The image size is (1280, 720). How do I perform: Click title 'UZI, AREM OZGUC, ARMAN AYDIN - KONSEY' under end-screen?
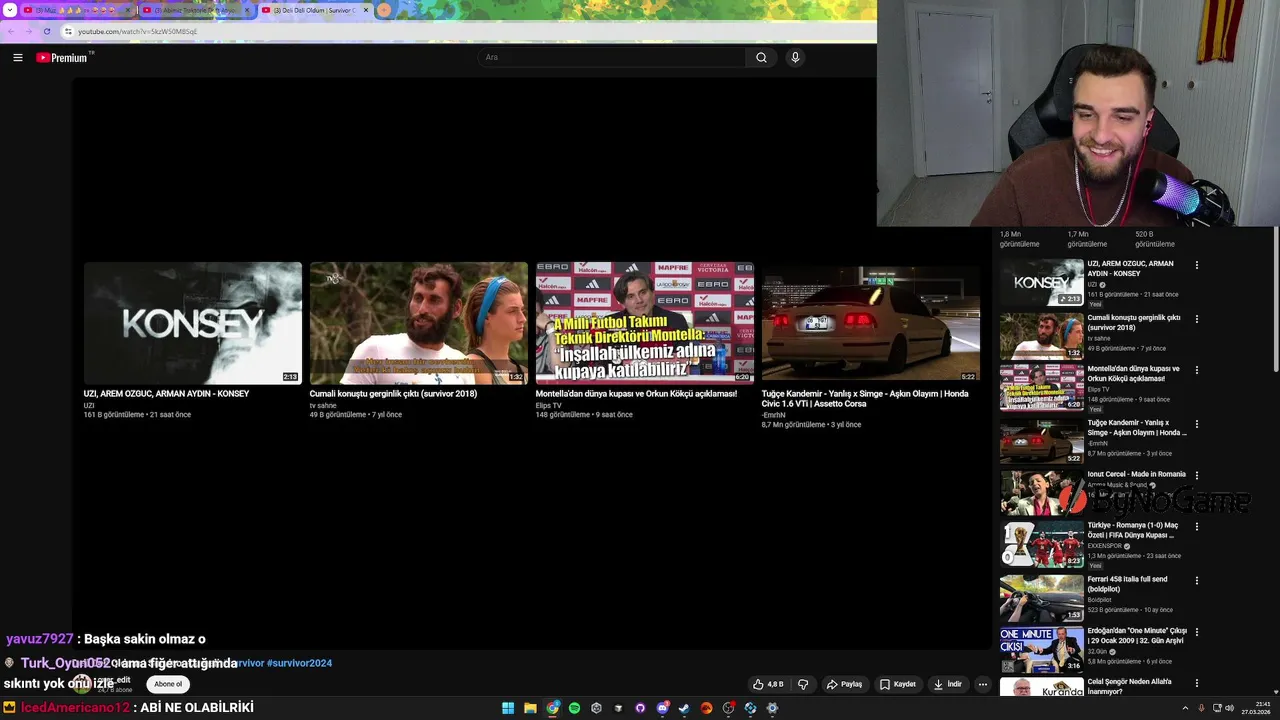click(166, 394)
